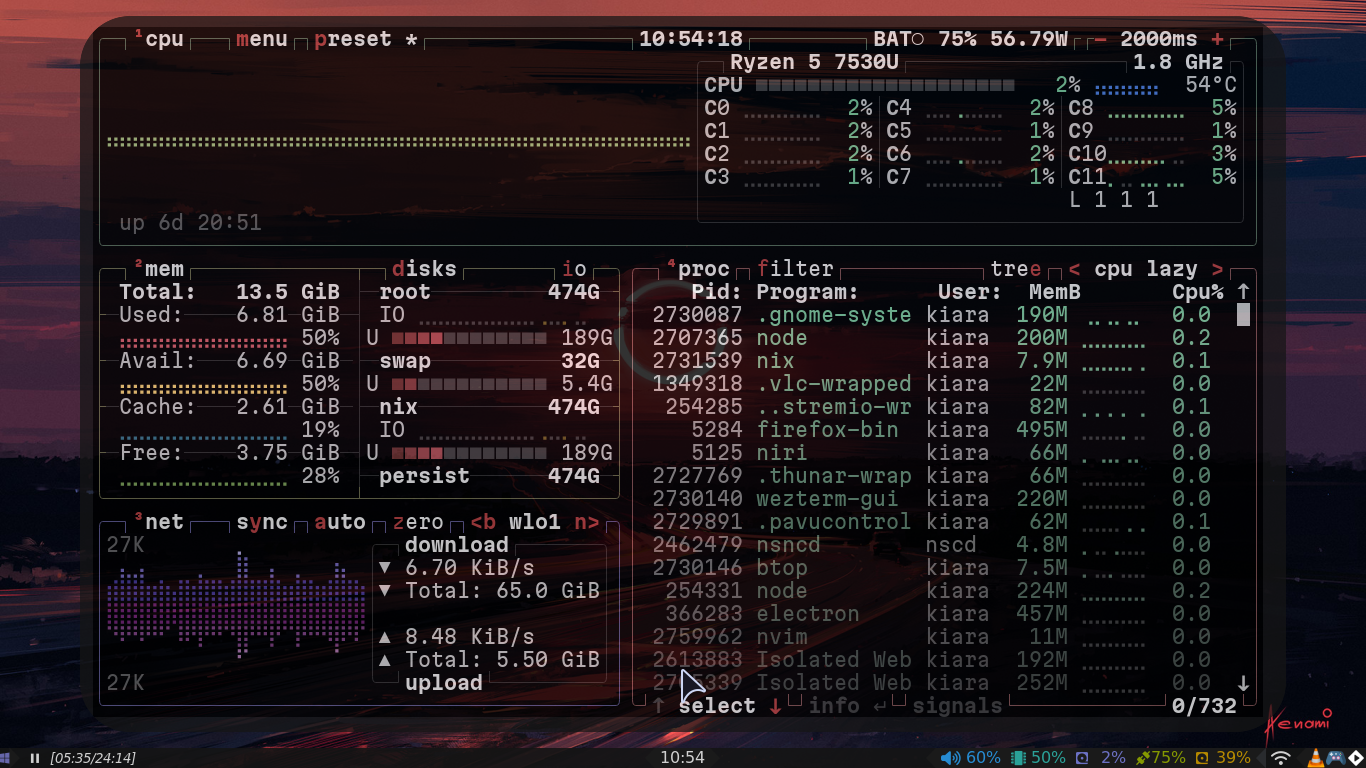This screenshot has width=1366, height=768.
Task: Toggle the disks view in mem box
Action: click(x=424, y=269)
